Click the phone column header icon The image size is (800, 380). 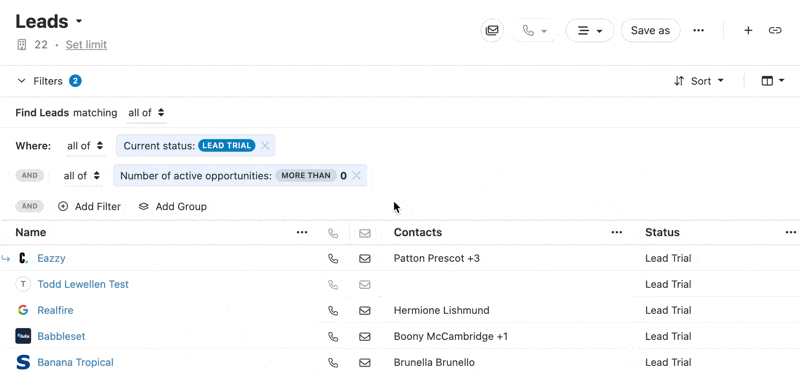[x=333, y=233]
